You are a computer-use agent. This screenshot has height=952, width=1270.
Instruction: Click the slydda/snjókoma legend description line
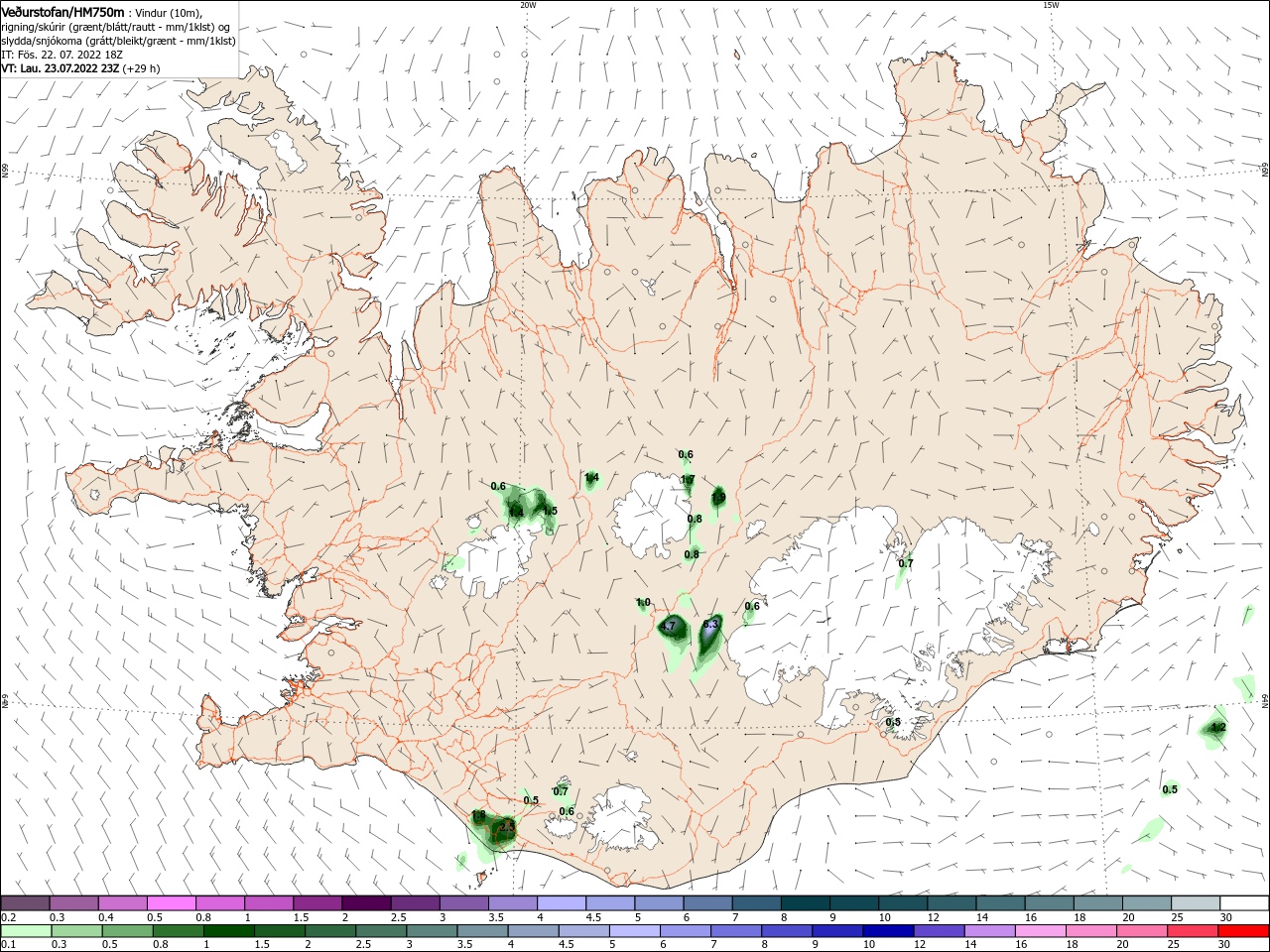[118, 41]
